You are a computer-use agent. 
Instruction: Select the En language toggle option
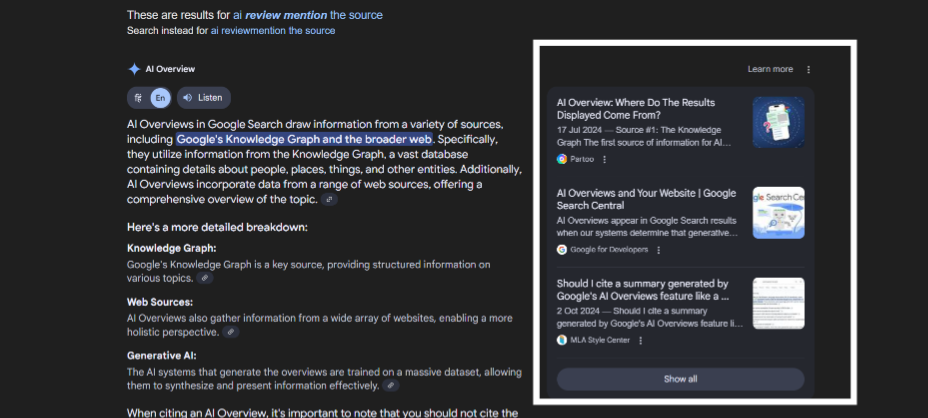pos(160,98)
